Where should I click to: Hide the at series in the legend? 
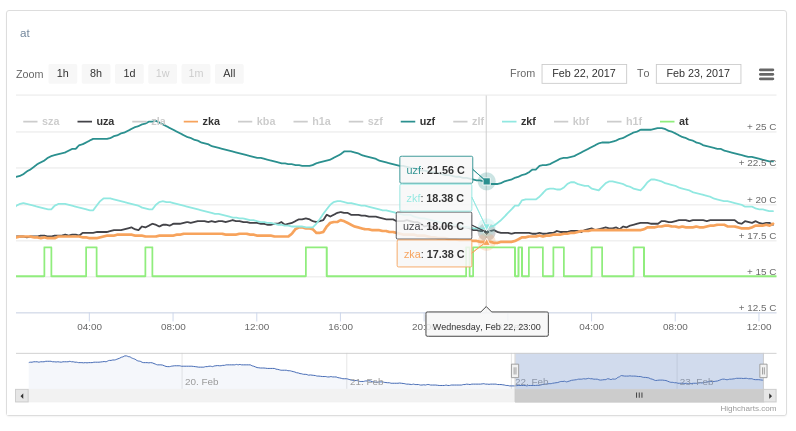(x=675, y=121)
